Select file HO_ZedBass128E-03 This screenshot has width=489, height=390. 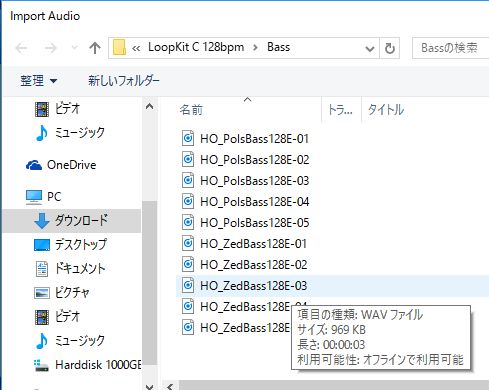pyautogui.click(x=253, y=286)
